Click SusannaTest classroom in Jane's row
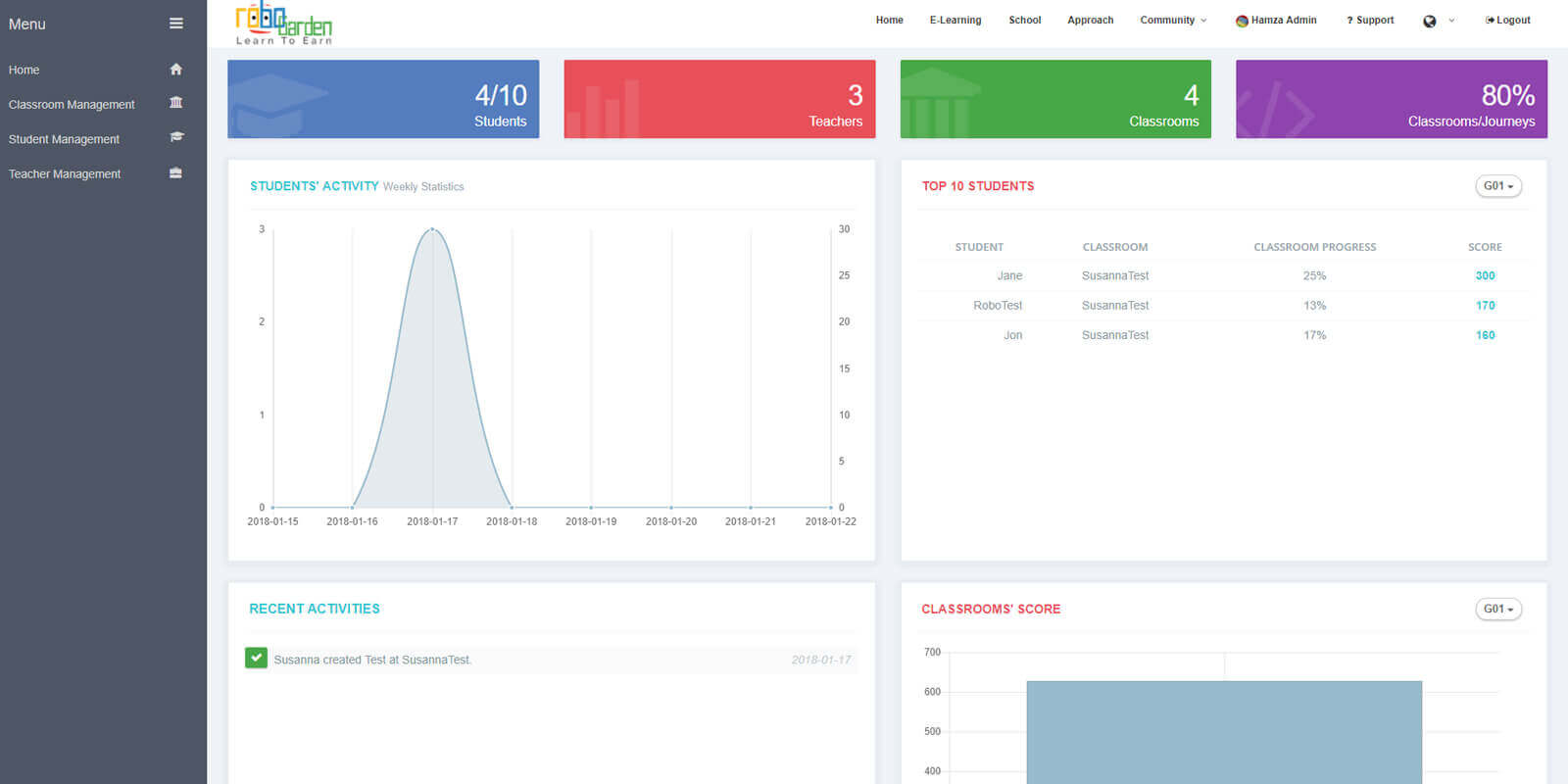The width and height of the screenshot is (1568, 784). pos(1115,276)
